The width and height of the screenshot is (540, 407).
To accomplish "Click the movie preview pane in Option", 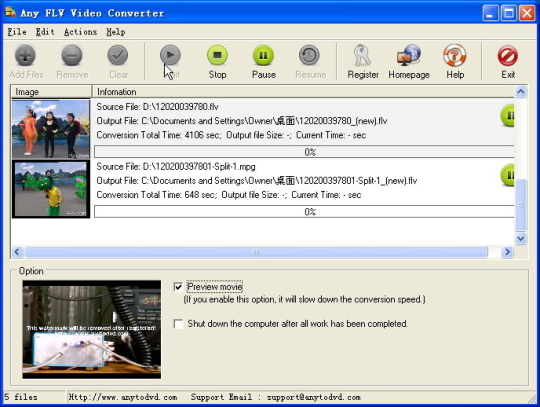I will tap(92, 330).
